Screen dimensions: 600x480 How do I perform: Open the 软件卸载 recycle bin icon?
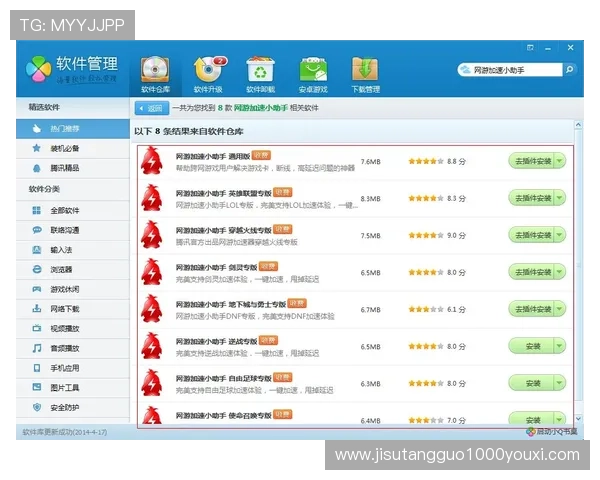click(x=261, y=75)
